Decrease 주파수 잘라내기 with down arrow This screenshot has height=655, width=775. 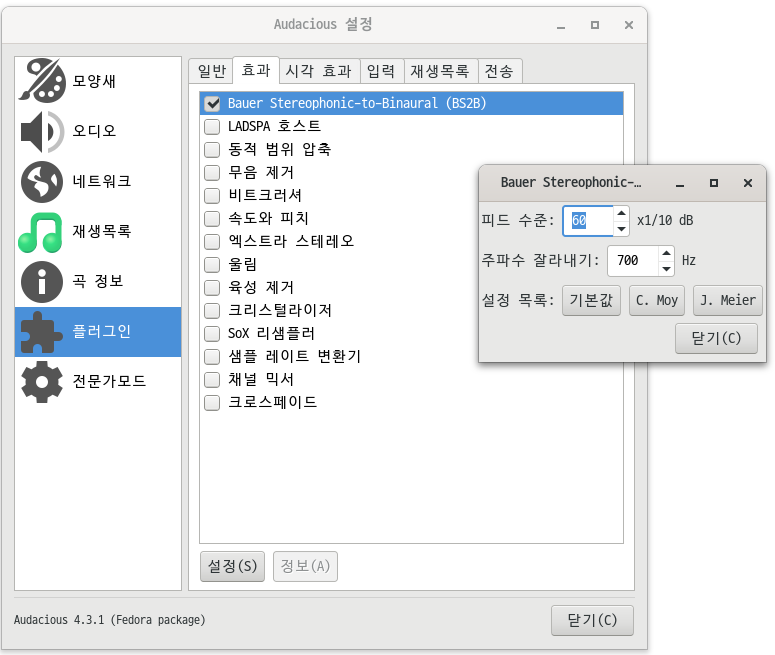(x=666, y=268)
